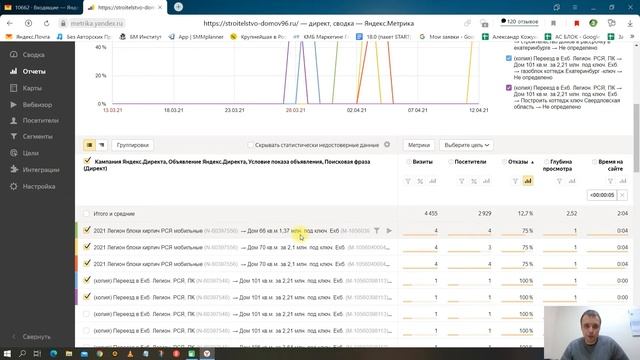Toggle Итого и средние row checkbox
The height and width of the screenshot is (360, 640).
click(86, 213)
